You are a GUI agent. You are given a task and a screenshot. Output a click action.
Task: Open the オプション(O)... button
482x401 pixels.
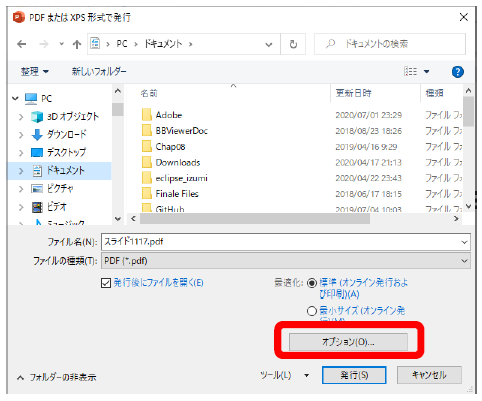[348, 342]
